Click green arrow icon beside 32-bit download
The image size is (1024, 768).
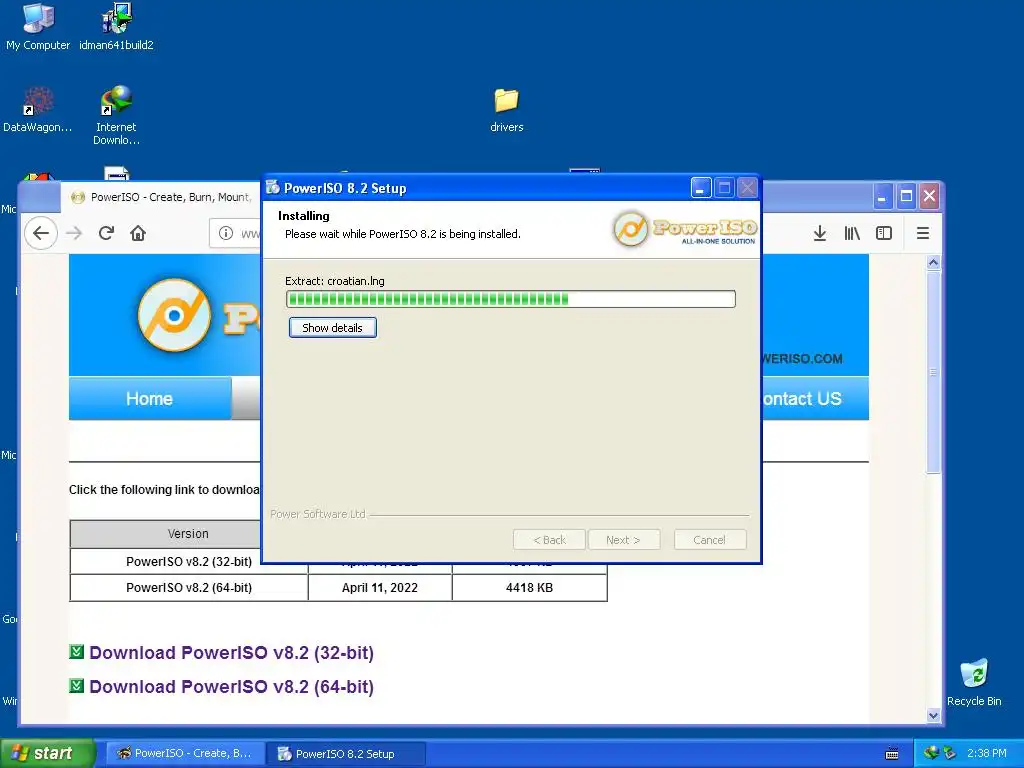point(76,652)
